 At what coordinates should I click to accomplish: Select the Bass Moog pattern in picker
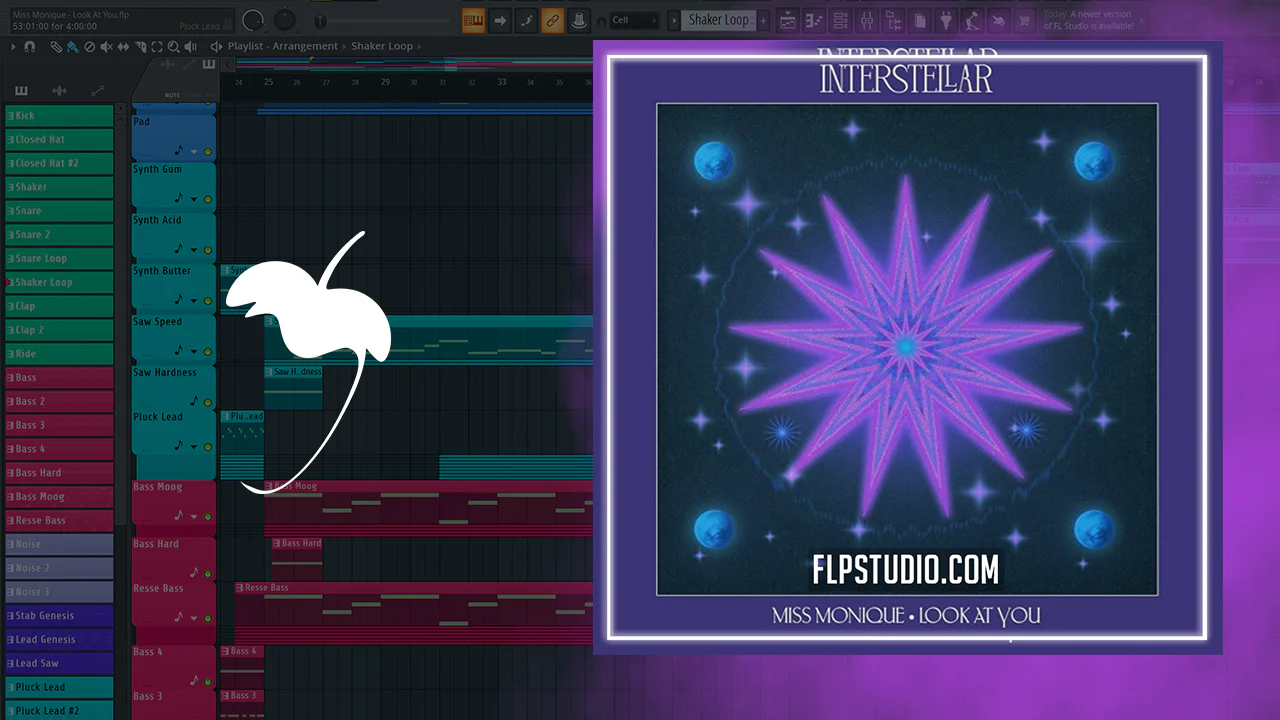click(59, 497)
